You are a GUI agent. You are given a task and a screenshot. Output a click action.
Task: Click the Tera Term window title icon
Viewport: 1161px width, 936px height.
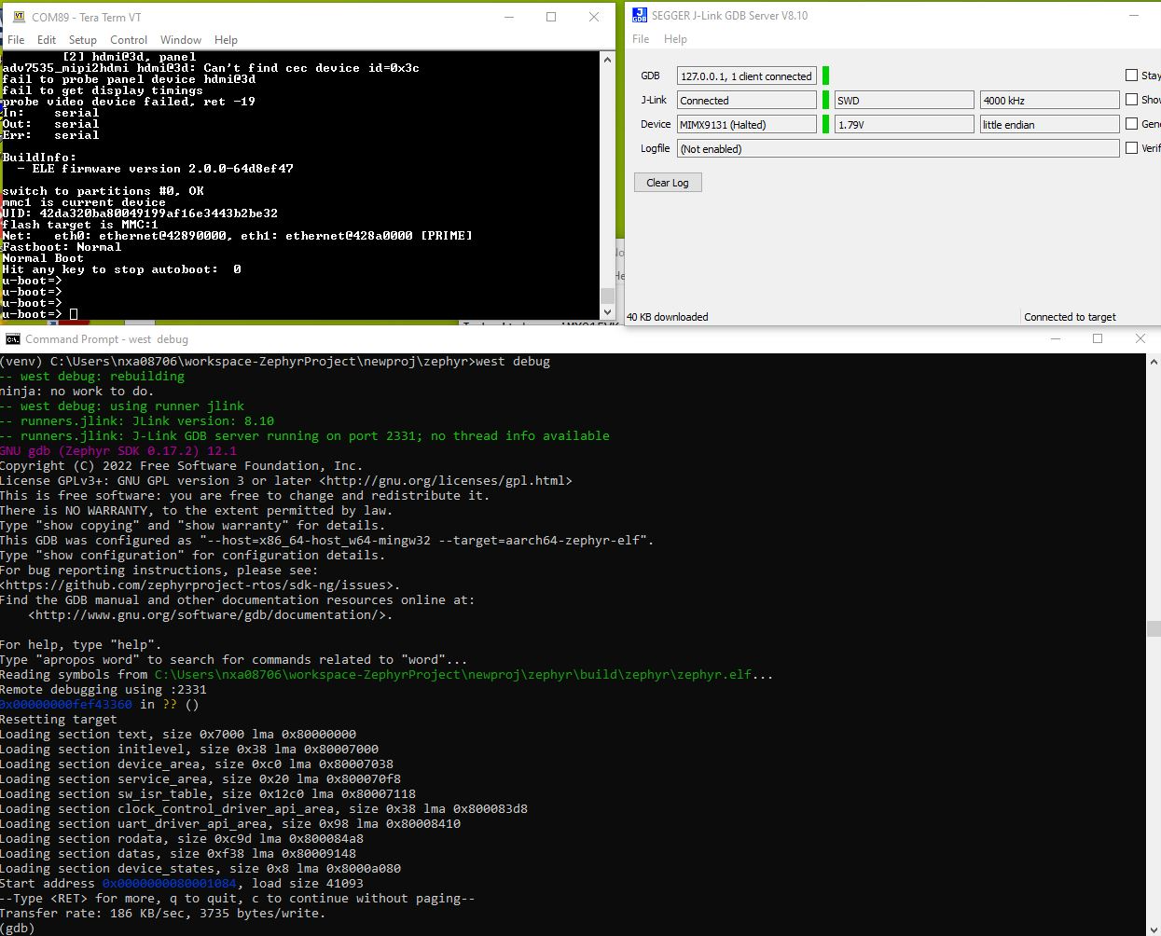19,16
